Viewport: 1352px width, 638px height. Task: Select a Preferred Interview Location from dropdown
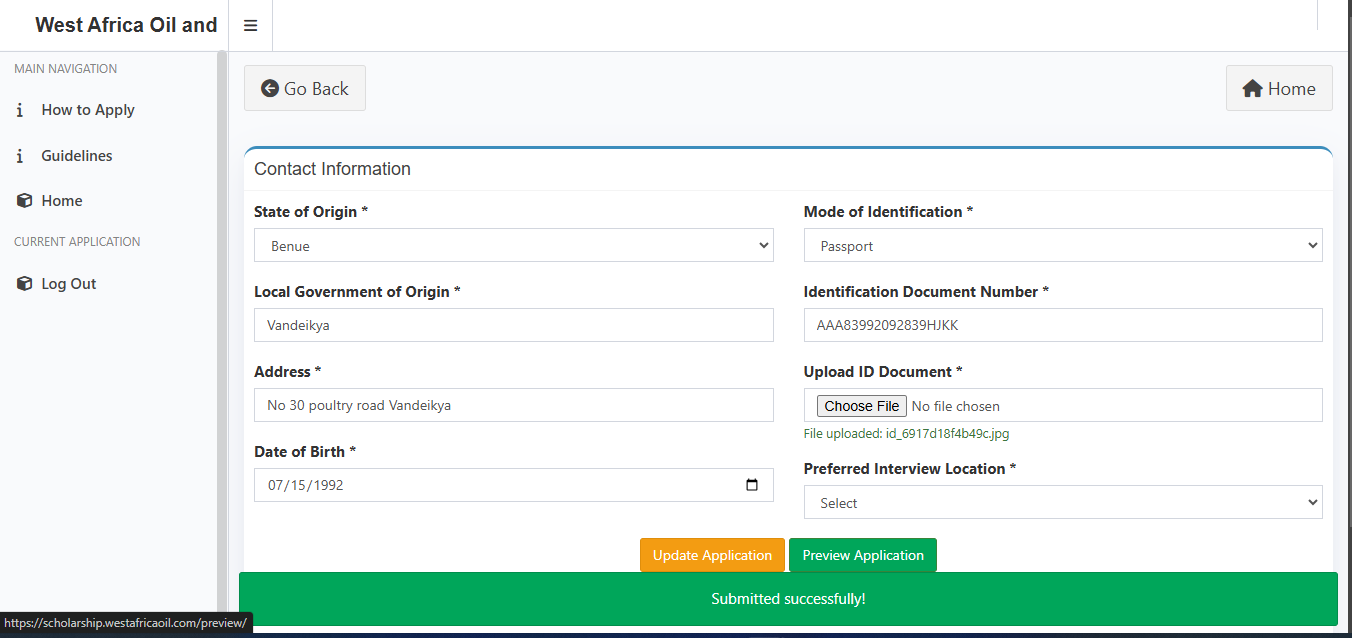tap(1062, 503)
